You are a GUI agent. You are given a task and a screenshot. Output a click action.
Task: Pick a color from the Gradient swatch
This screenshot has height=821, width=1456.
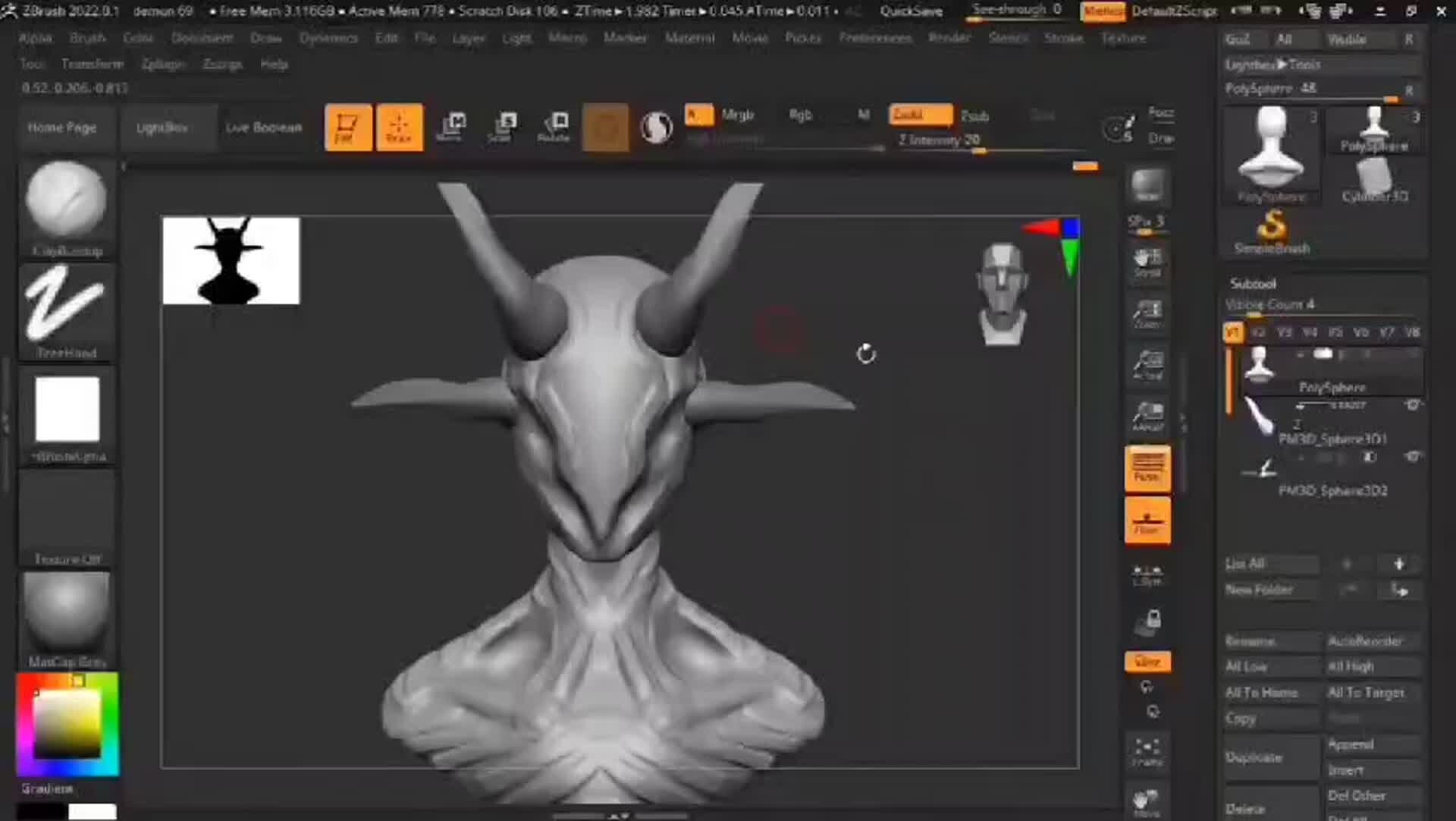pos(67,725)
